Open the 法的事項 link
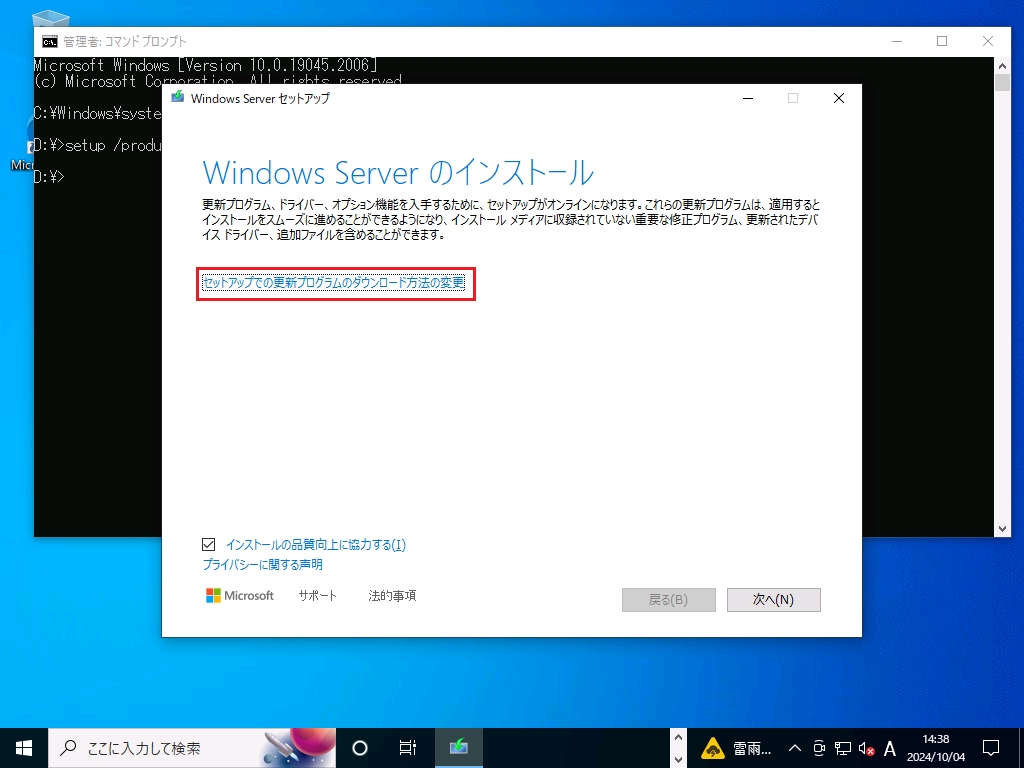This screenshot has width=1024, height=768. tap(392, 596)
